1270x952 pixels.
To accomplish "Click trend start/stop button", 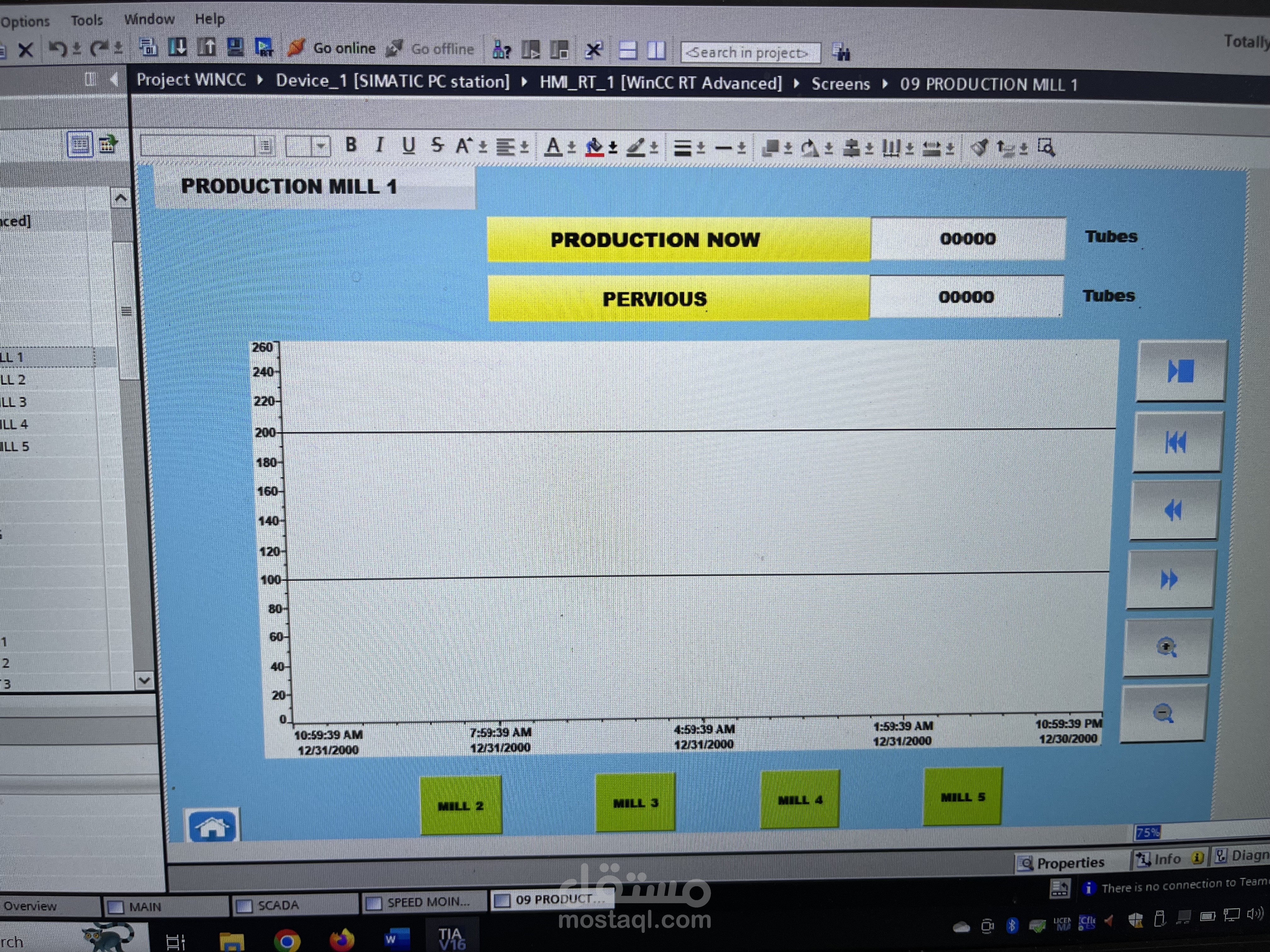I will pyautogui.click(x=1181, y=371).
